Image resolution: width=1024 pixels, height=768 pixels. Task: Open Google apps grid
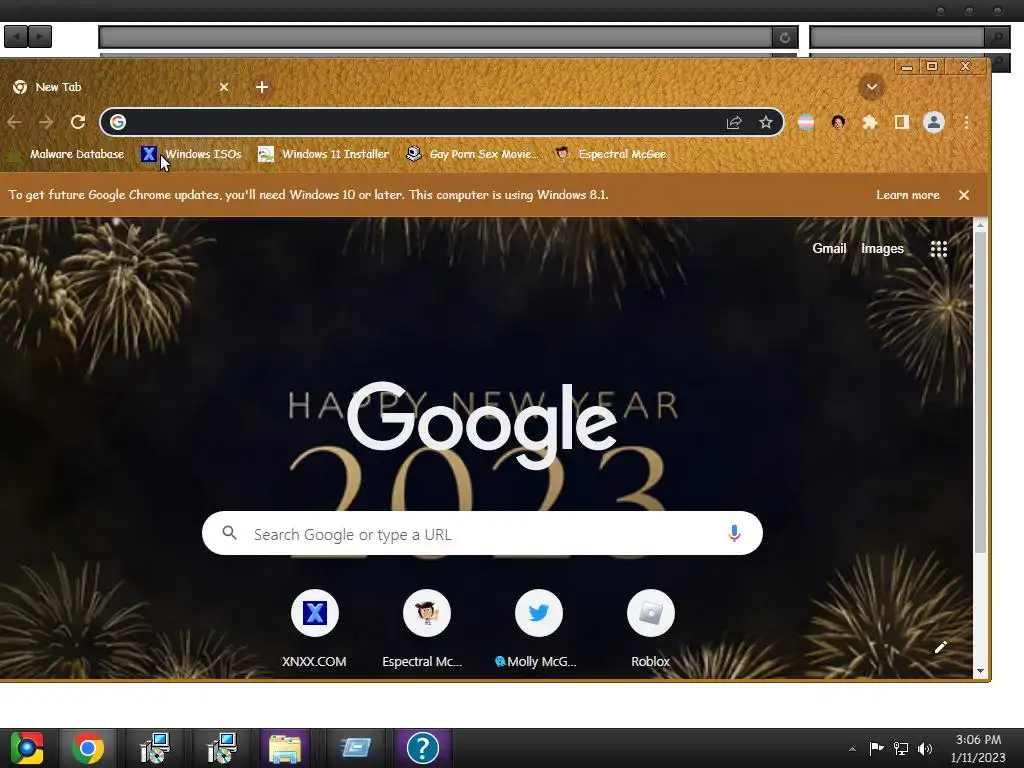tap(938, 249)
